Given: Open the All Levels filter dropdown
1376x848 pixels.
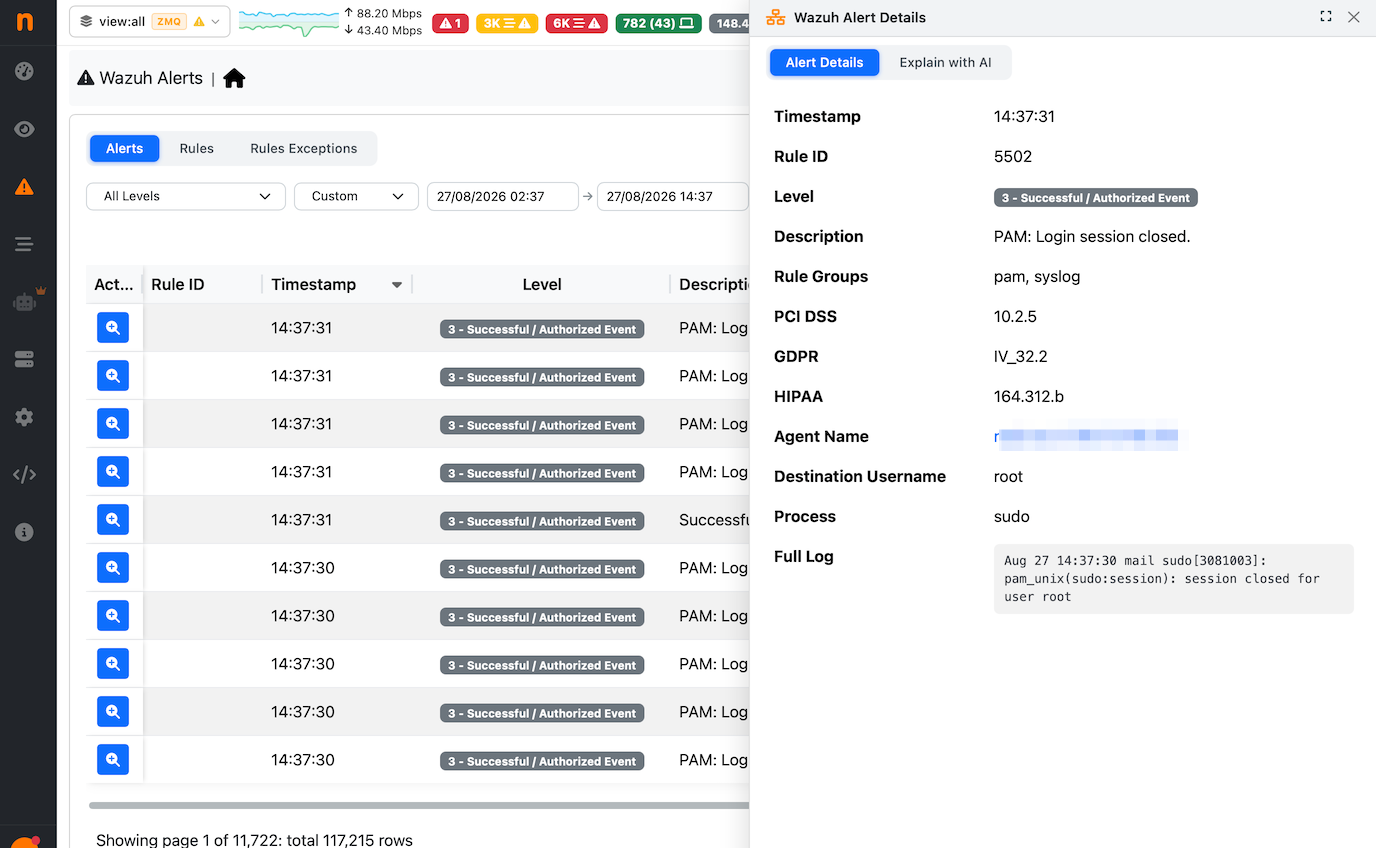Looking at the screenshot, I should (186, 196).
